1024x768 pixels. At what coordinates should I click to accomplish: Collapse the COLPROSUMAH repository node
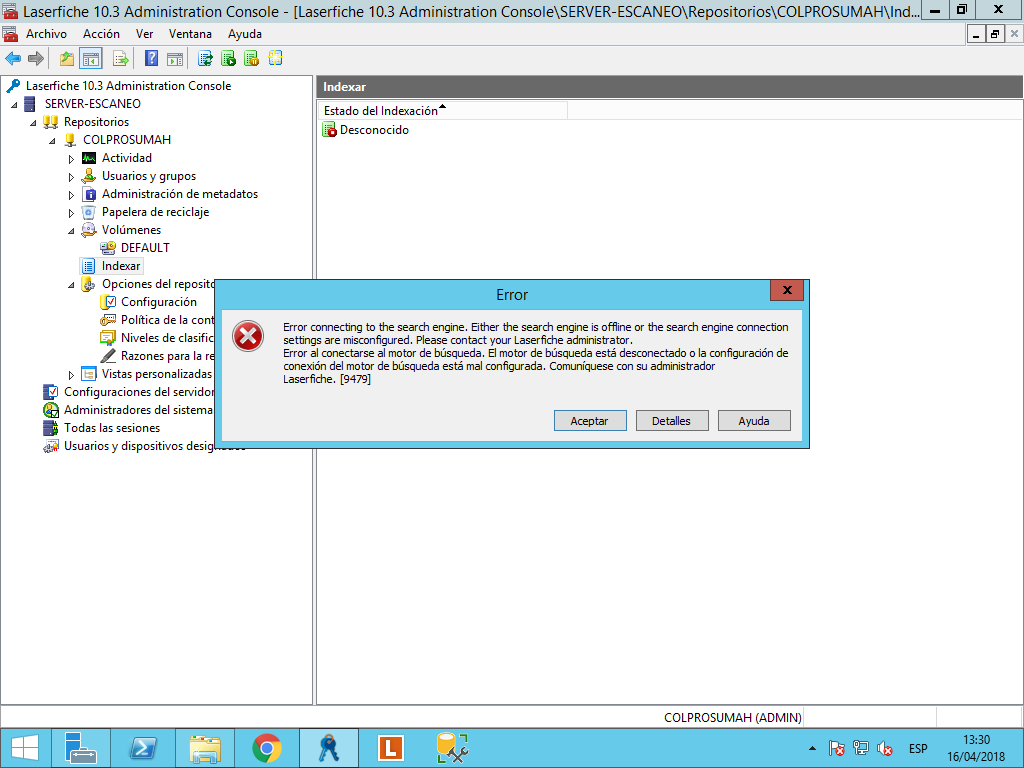52,140
